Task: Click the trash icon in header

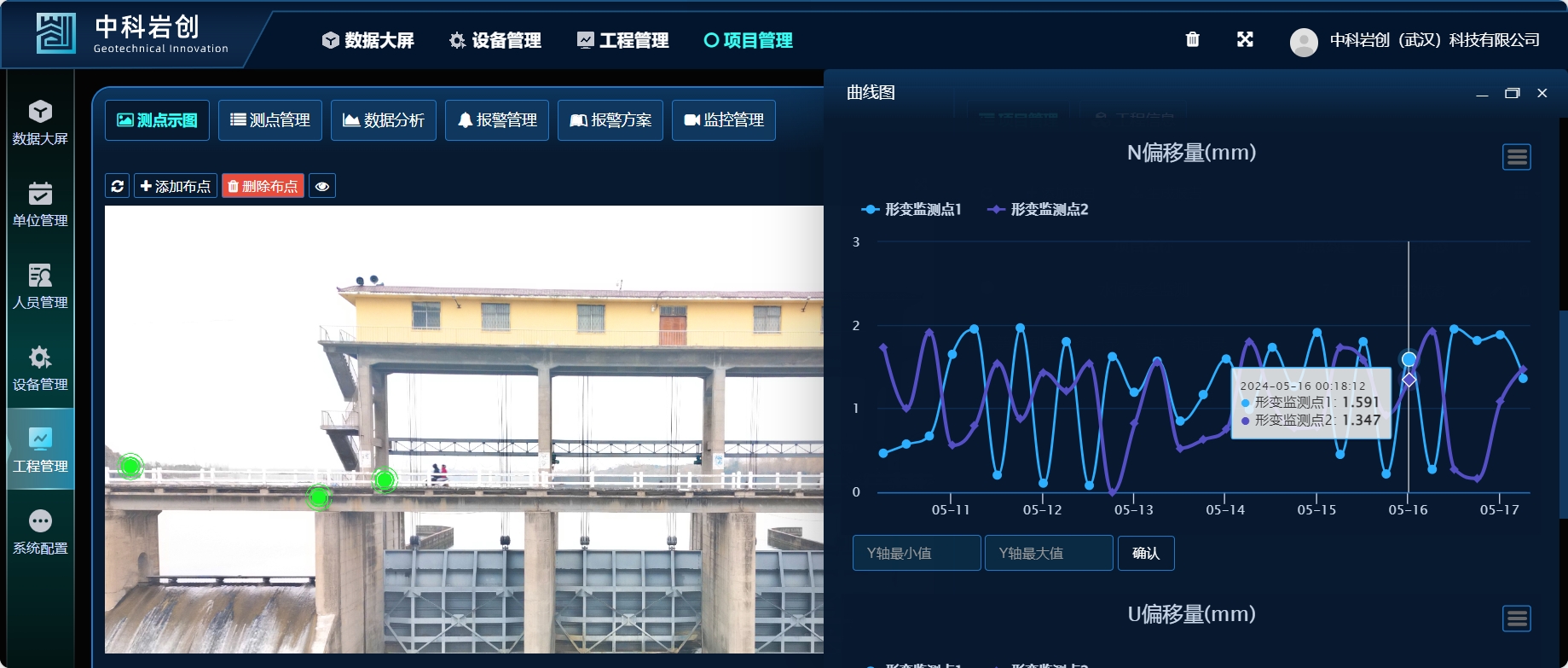Action: pyautogui.click(x=1193, y=39)
